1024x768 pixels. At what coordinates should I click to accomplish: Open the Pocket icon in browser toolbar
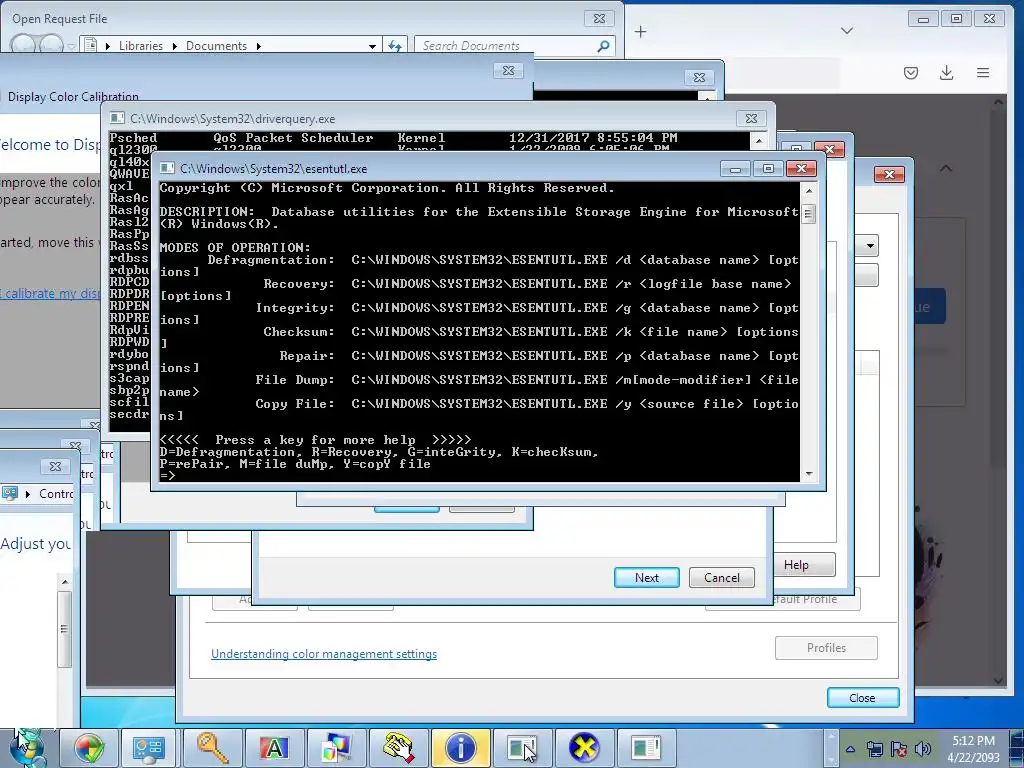coord(911,72)
